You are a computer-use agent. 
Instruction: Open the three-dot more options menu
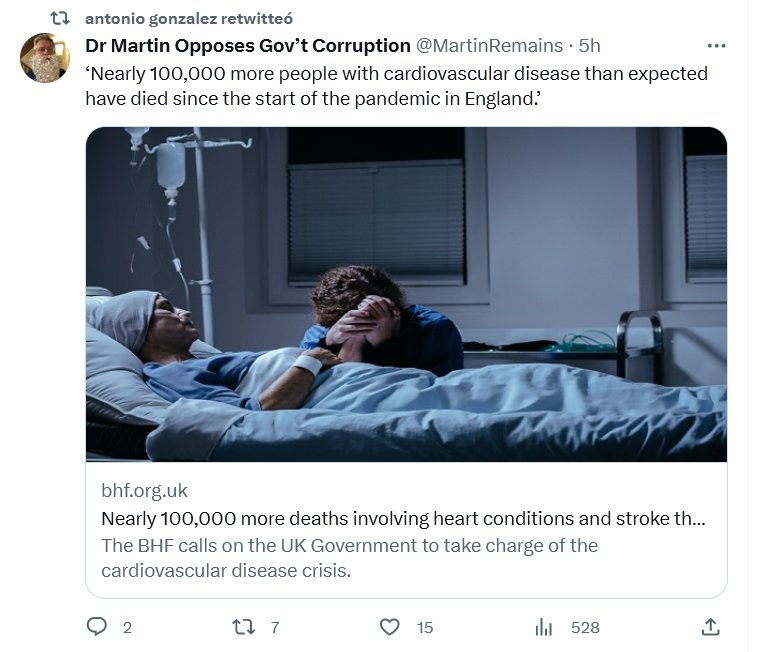[x=716, y=46]
